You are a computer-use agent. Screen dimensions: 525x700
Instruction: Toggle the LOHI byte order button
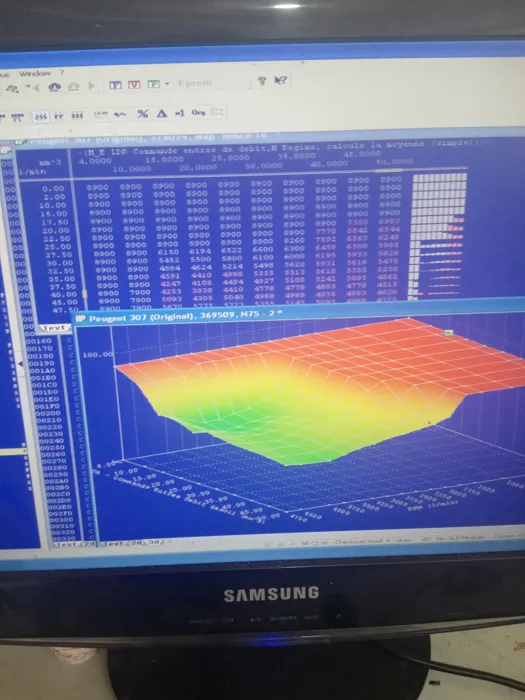[100, 114]
